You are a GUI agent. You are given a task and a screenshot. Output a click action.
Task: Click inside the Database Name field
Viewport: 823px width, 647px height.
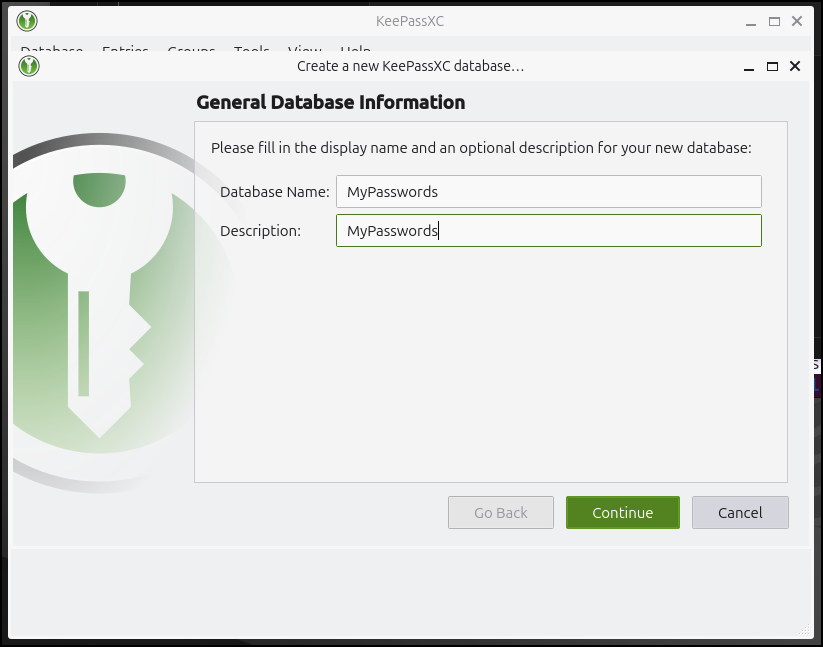[x=548, y=191]
